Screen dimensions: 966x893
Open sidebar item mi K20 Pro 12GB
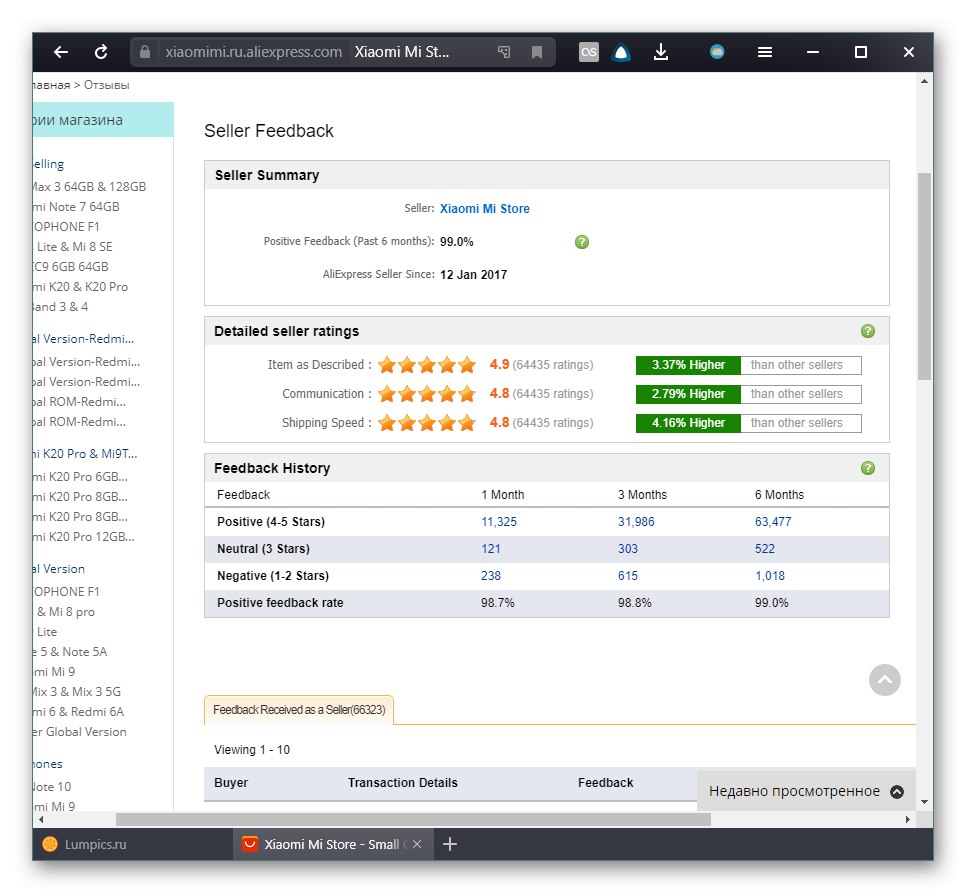pos(84,537)
